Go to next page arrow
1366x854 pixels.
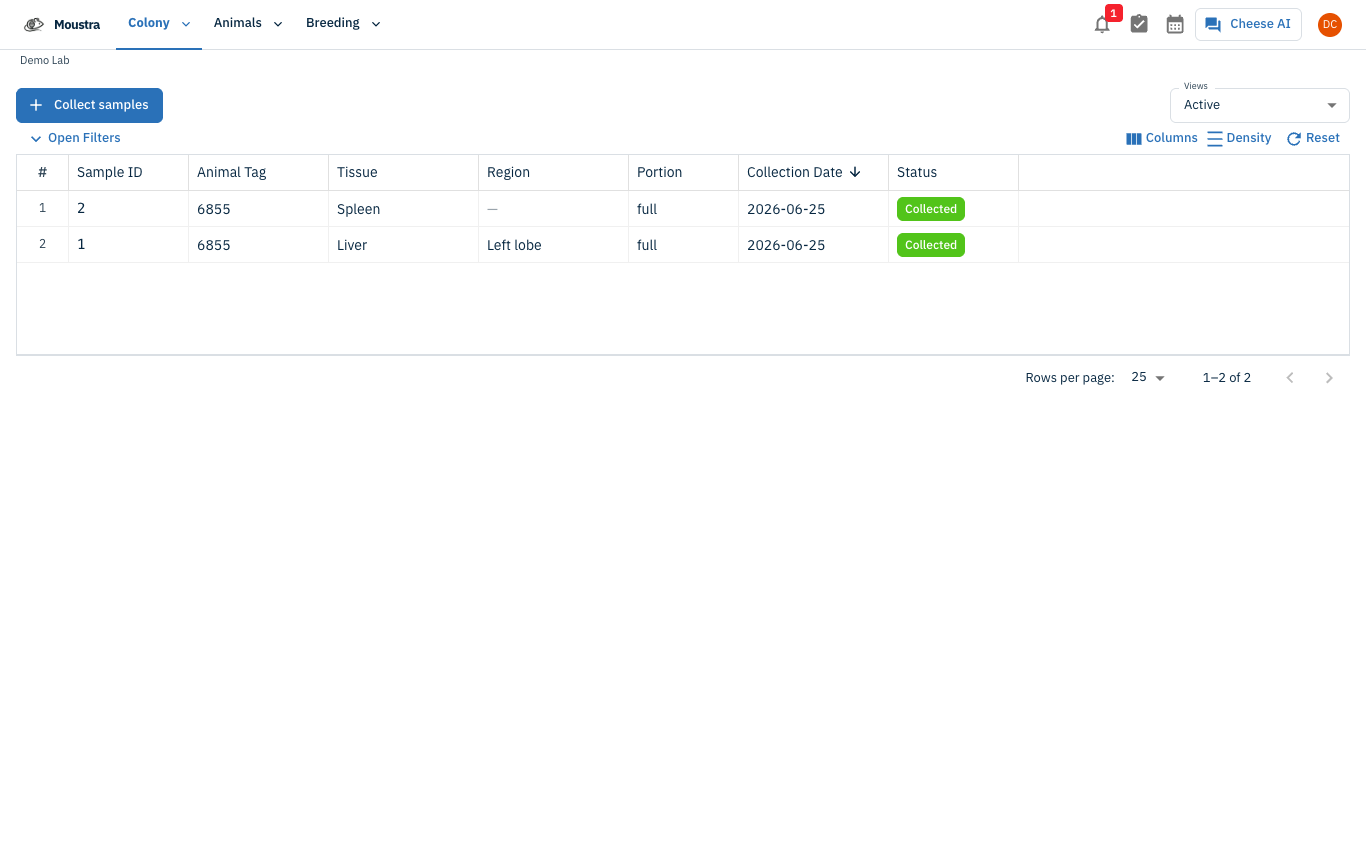point(1329,377)
